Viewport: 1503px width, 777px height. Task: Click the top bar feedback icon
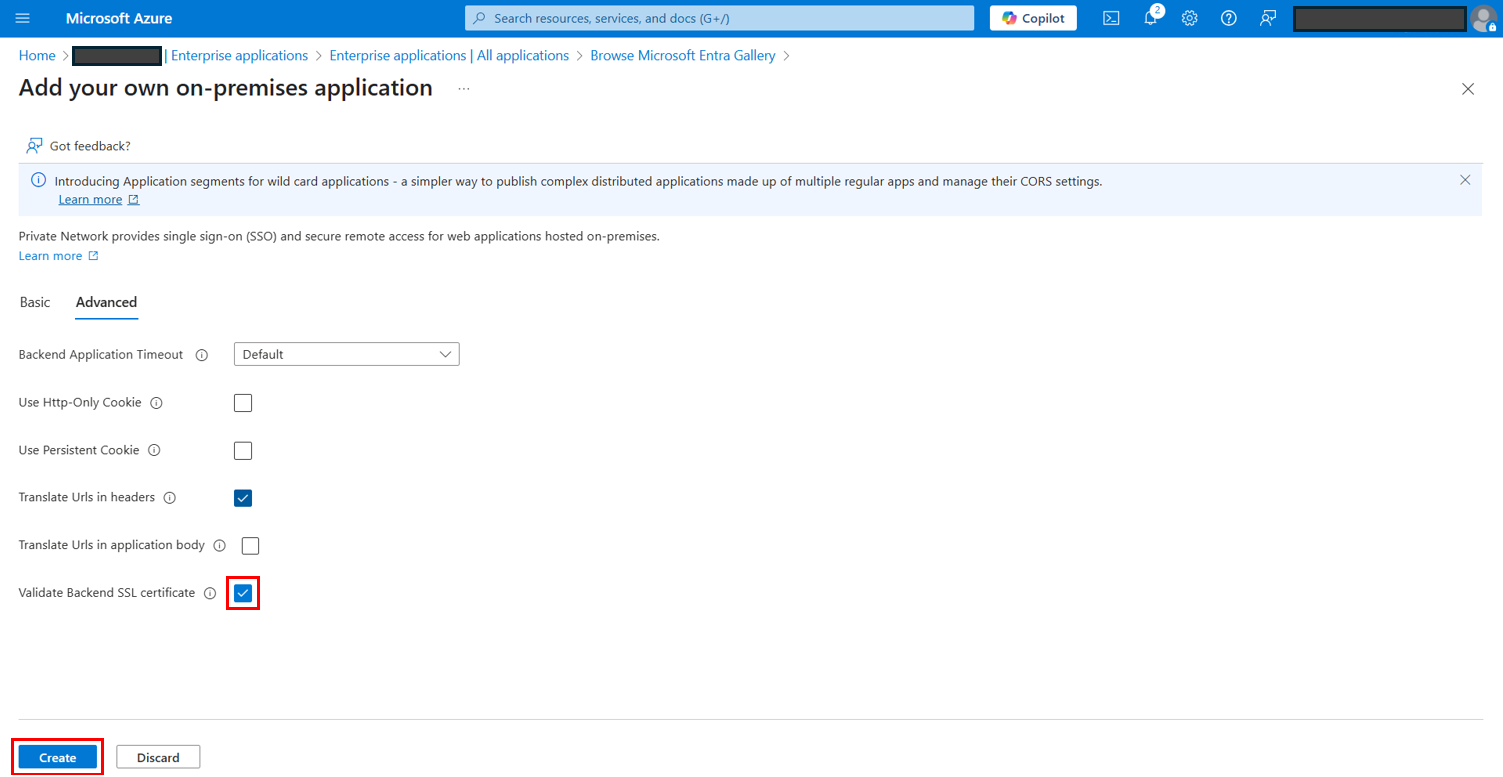click(1268, 18)
